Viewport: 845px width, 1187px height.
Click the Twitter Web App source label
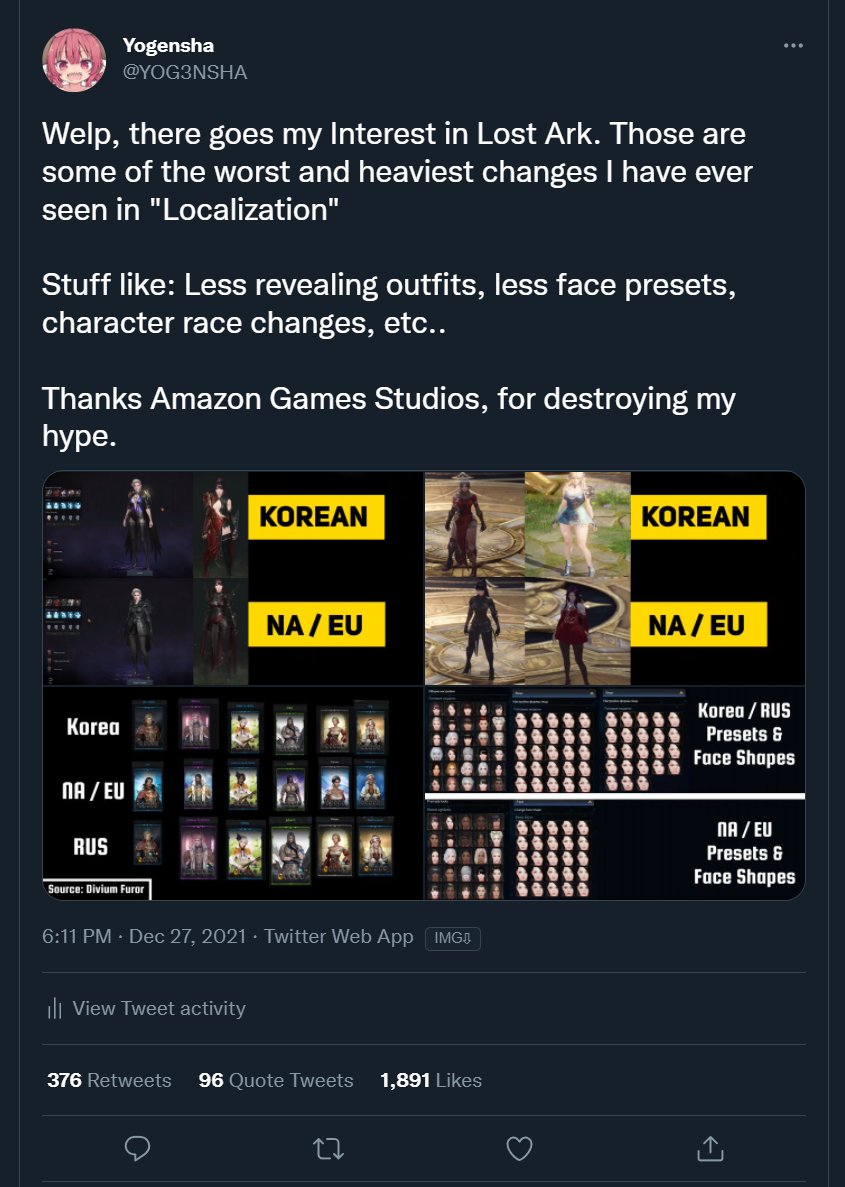coord(340,937)
